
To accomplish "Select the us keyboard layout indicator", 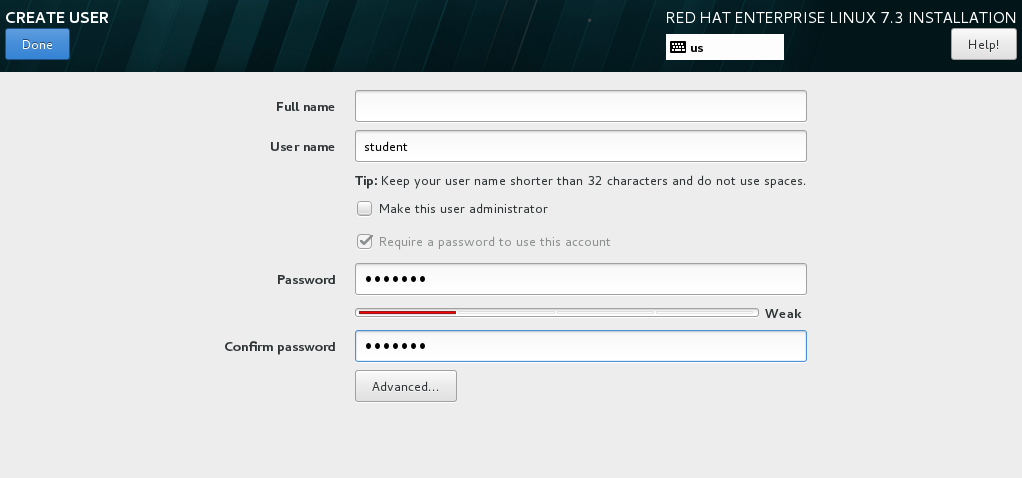I will 724,47.
